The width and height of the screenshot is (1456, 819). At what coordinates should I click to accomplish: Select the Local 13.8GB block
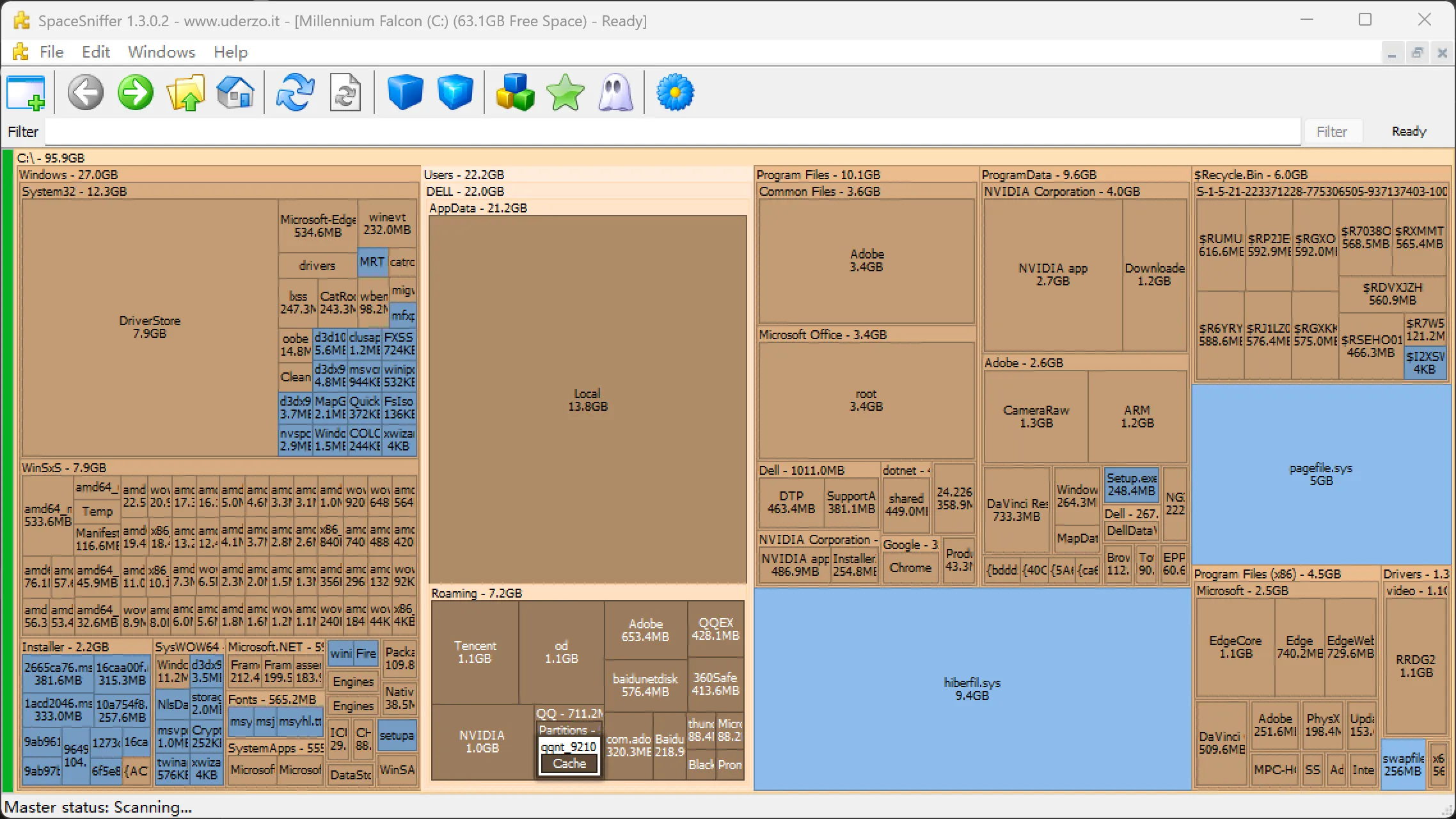(x=587, y=400)
